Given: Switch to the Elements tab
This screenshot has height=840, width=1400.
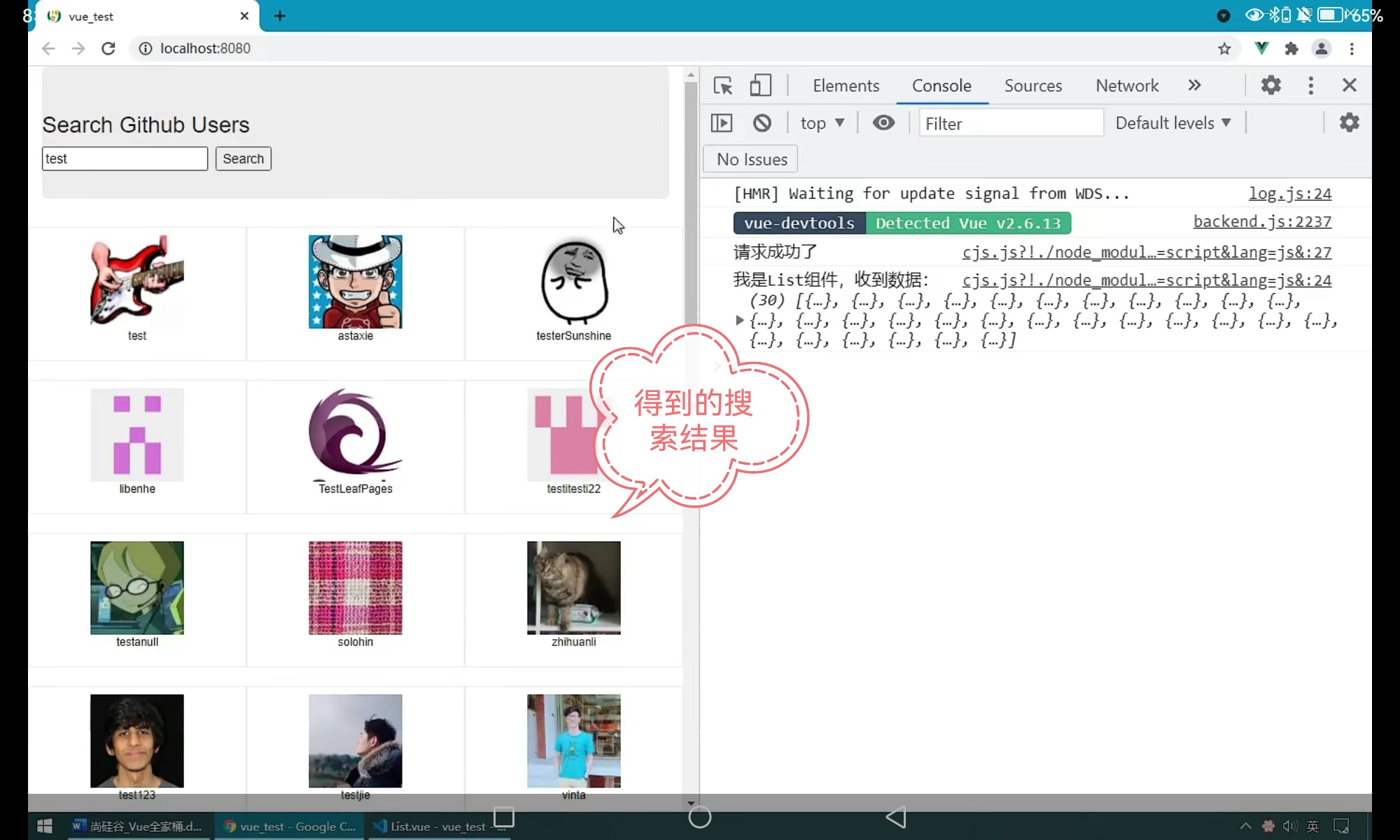Looking at the screenshot, I should [846, 85].
